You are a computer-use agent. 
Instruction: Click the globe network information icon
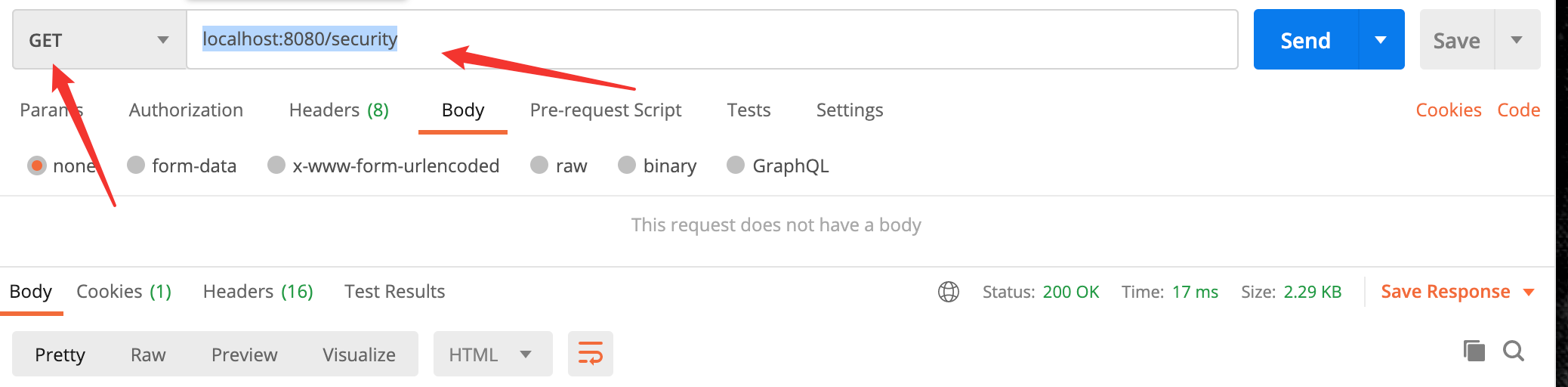pyautogui.click(x=949, y=292)
